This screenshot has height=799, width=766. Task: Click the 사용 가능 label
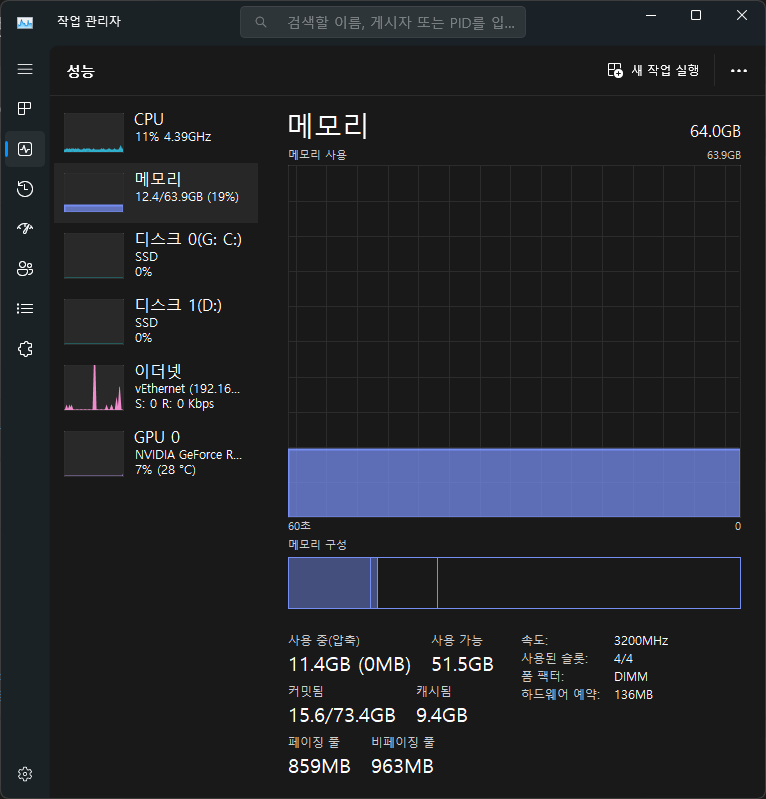tap(457, 641)
